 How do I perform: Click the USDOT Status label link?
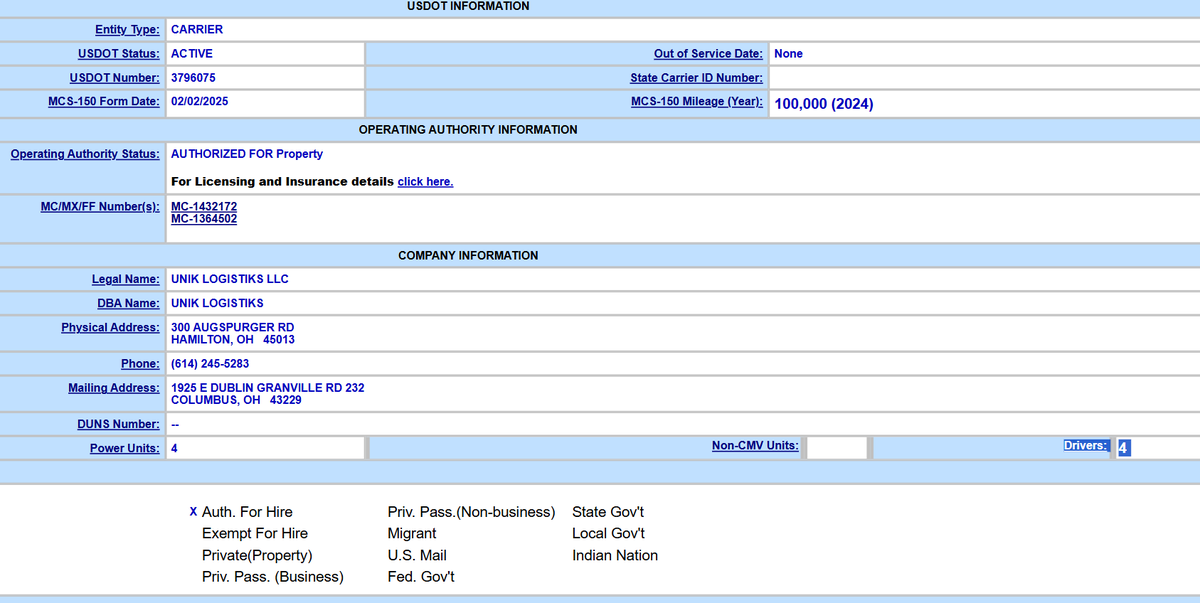coord(119,54)
